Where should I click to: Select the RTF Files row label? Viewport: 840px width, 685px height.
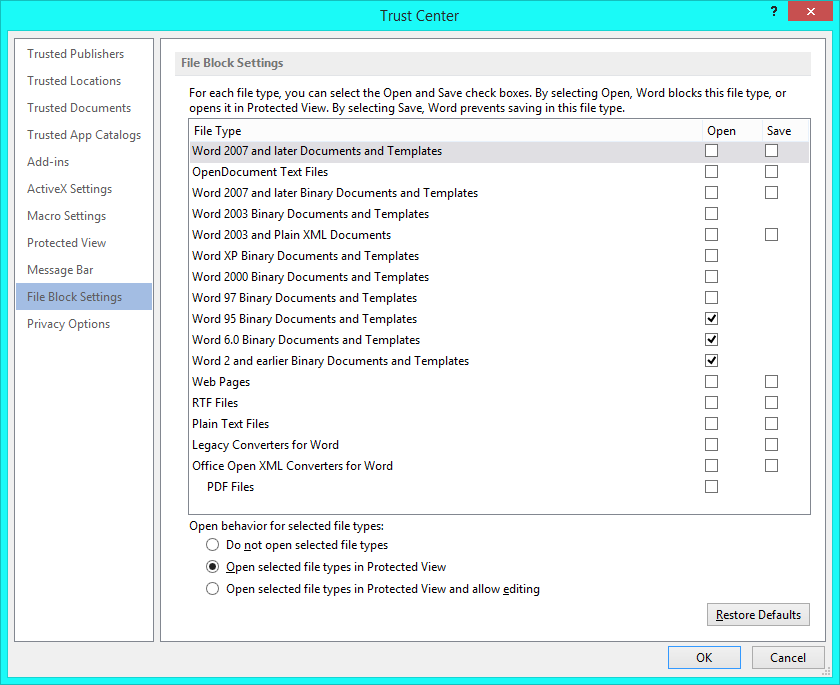[x=215, y=403]
